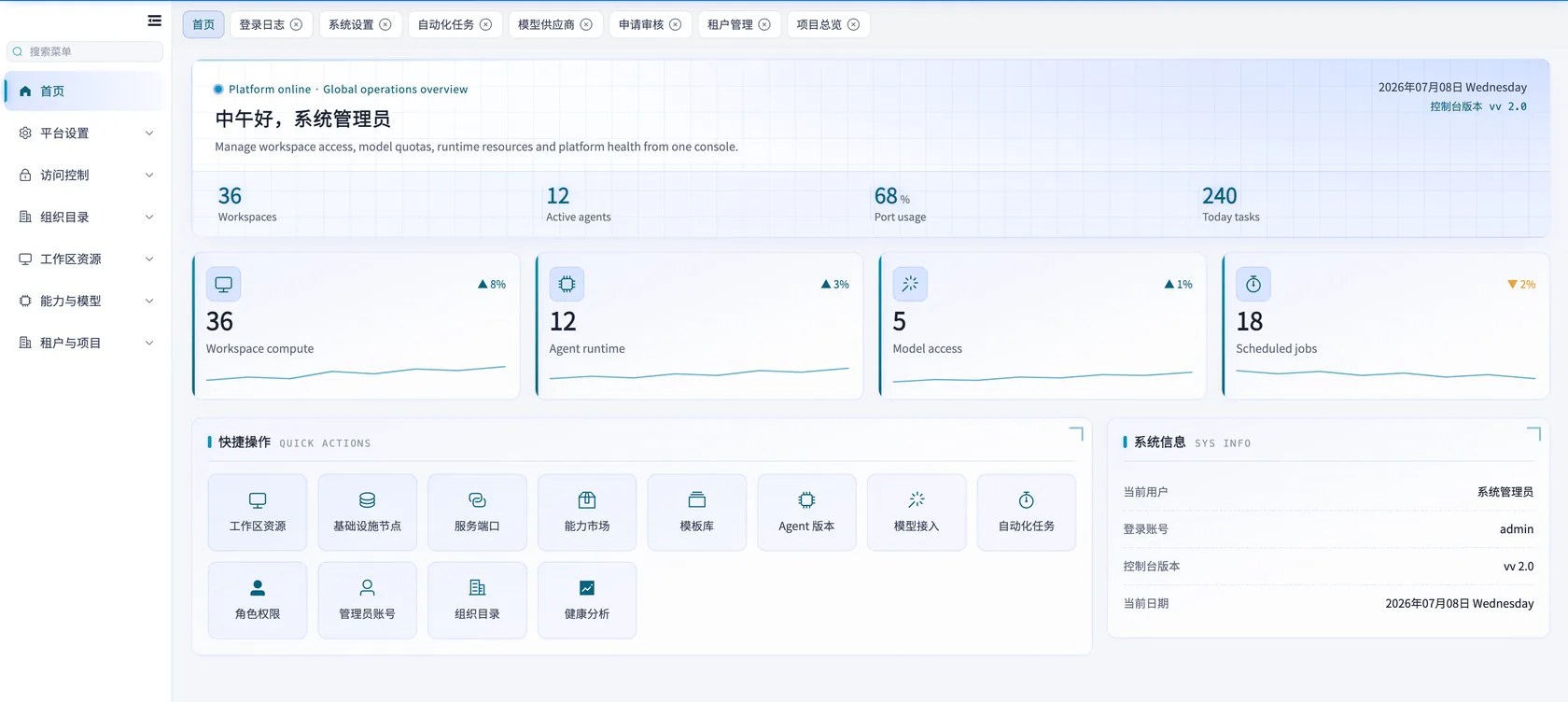Click the 快捷操作 section heading
The width and height of the screenshot is (1568, 702).
tap(245, 442)
